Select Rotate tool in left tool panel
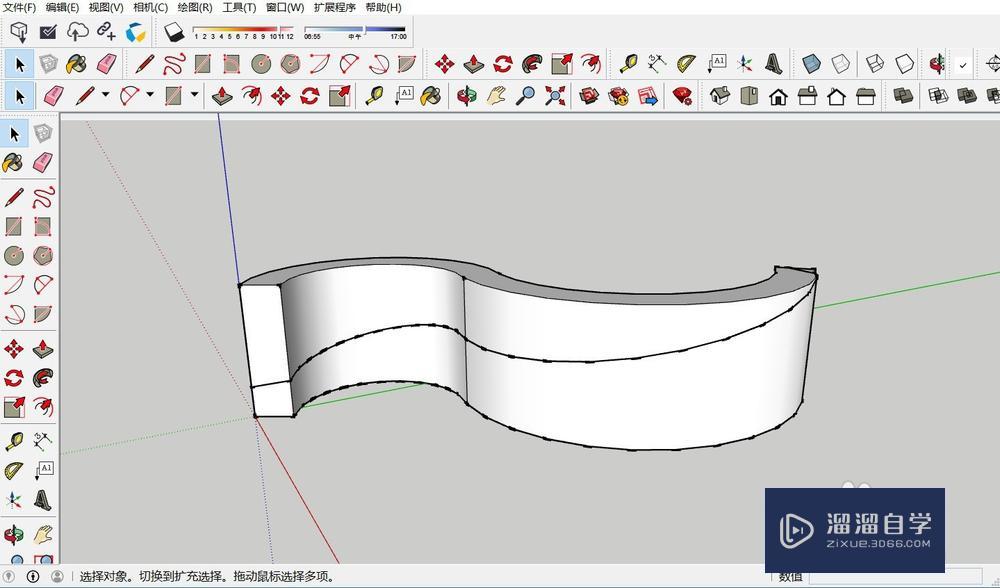Viewport: 1000px width, 588px height. click(x=13, y=378)
